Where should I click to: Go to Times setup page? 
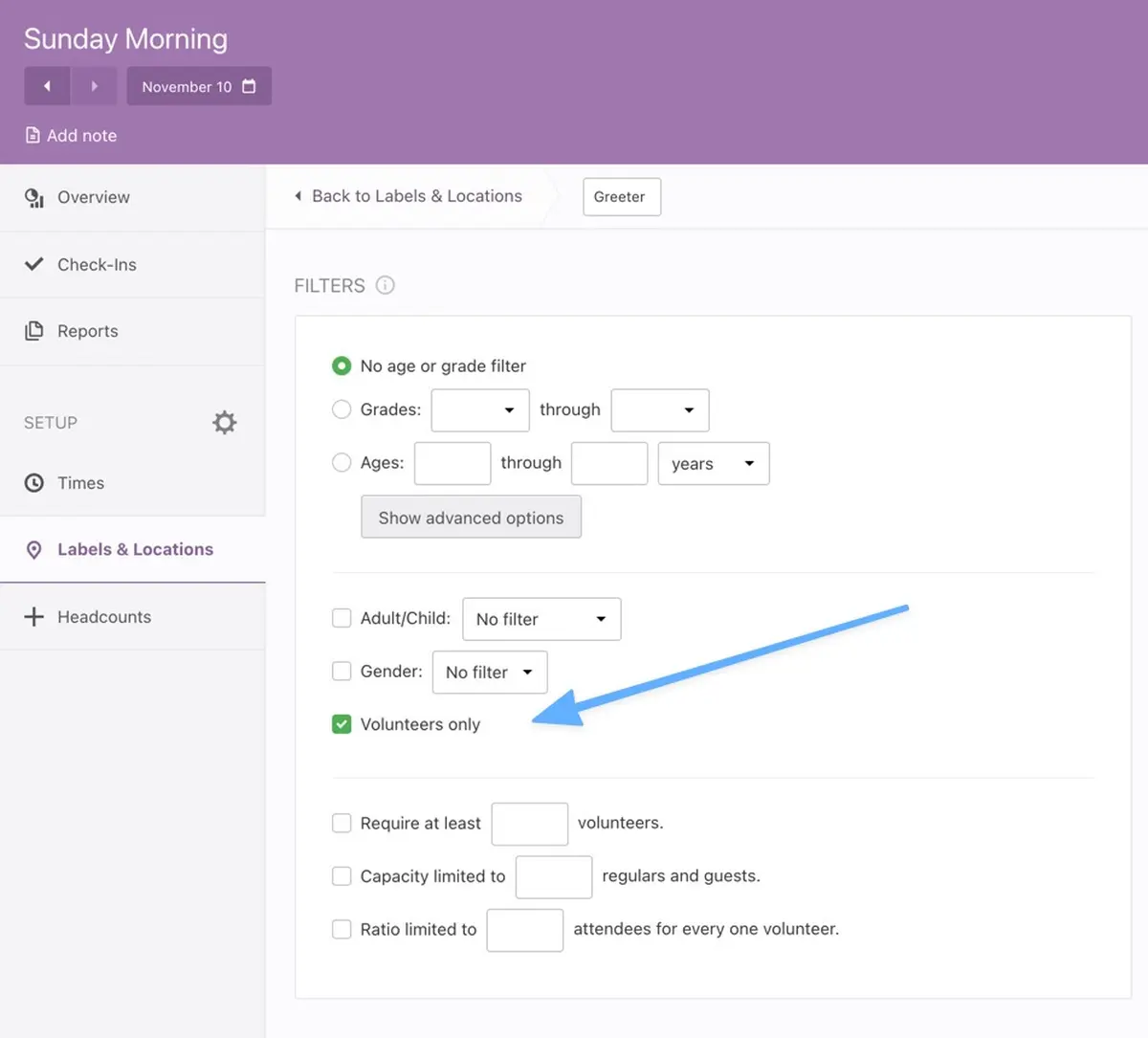[x=132, y=483]
